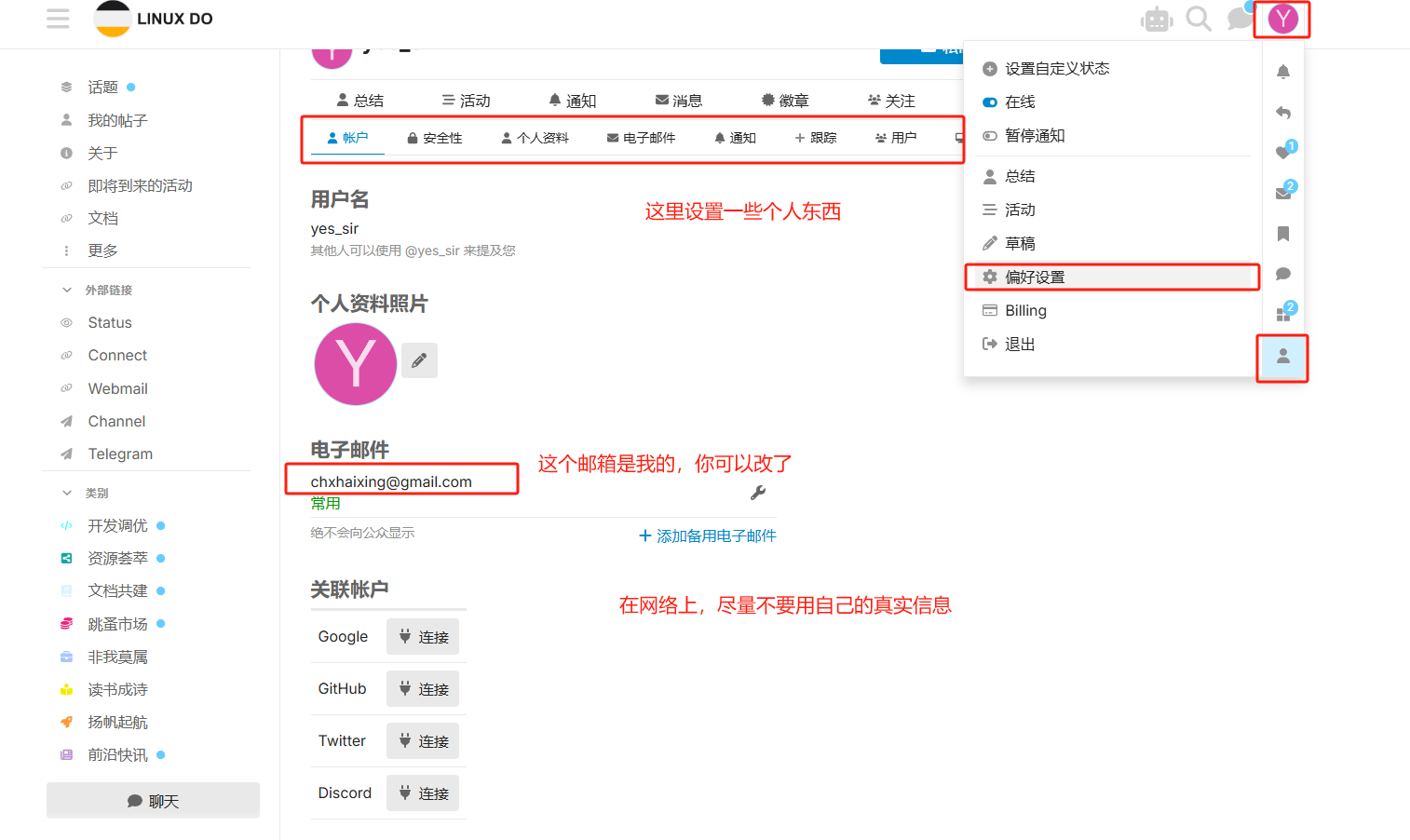
Task: Open the search magnifier in header
Action: click(x=1199, y=19)
